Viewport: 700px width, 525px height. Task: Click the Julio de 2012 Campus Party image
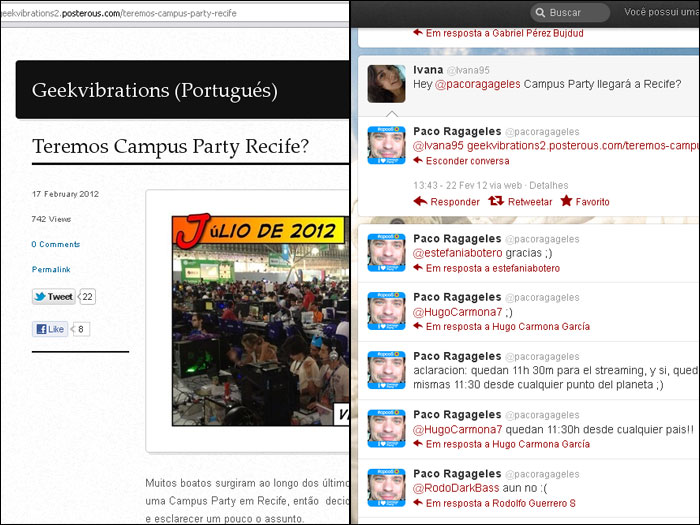point(260,320)
